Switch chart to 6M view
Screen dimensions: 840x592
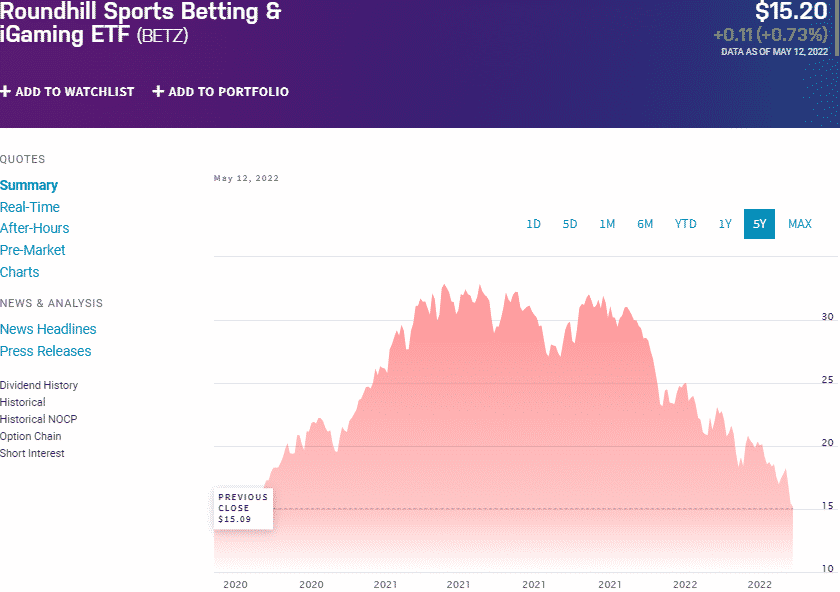645,224
